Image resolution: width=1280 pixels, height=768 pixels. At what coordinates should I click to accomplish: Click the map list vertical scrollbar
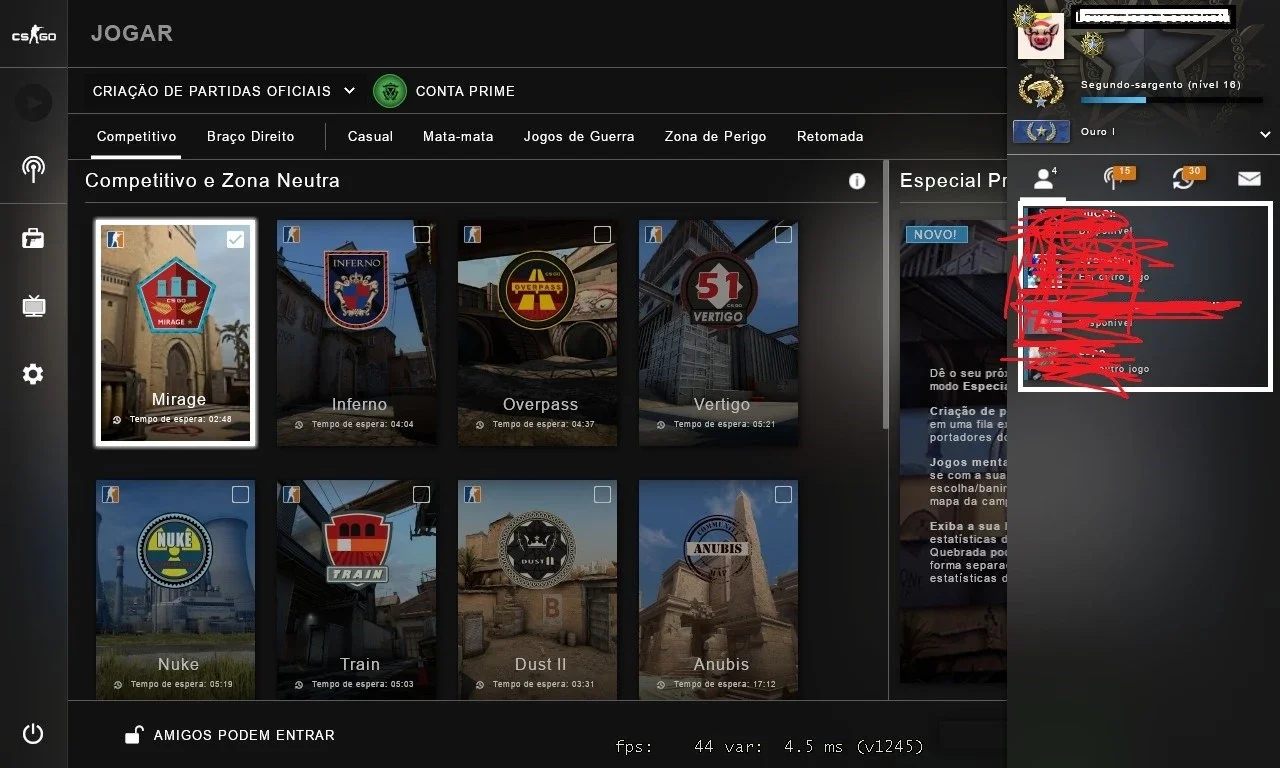(x=884, y=295)
